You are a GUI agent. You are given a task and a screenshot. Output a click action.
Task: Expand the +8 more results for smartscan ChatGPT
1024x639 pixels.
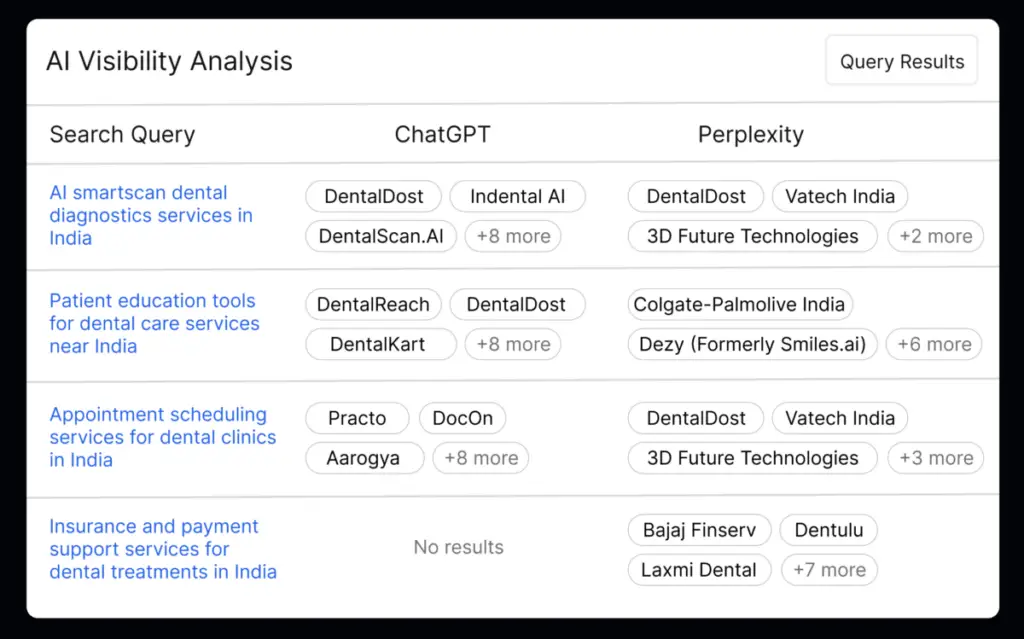tap(513, 236)
